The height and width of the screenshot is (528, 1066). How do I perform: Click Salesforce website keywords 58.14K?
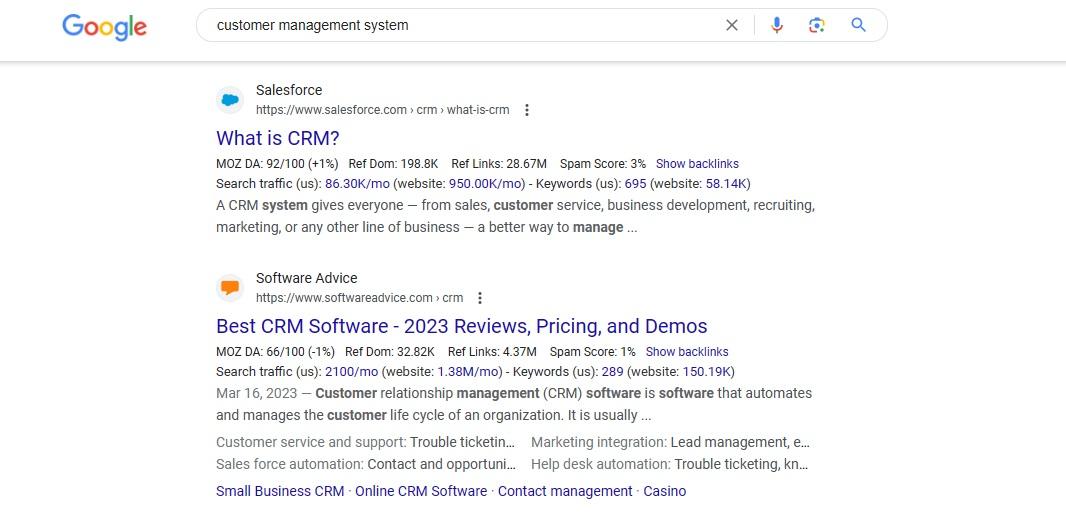726,183
